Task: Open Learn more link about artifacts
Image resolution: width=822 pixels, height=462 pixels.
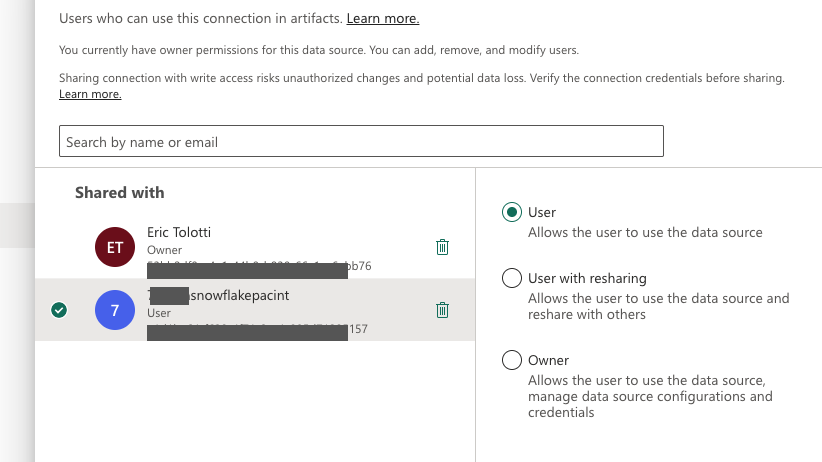Action: tap(383, 19)
